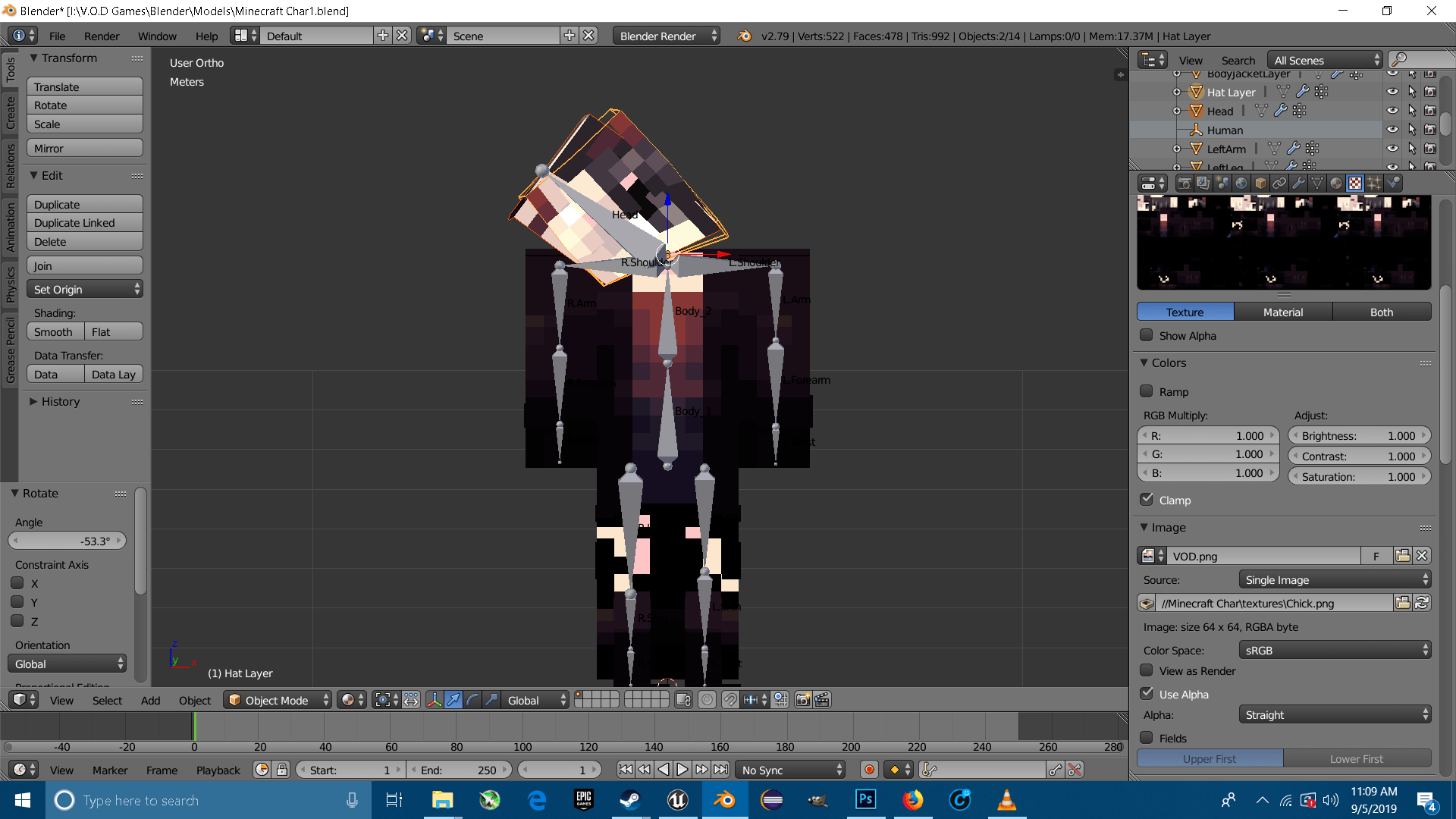This screenshot has width=1456, height=819.
Task: Open the Render camera properties tab
Action: [x=1185, y=183]
